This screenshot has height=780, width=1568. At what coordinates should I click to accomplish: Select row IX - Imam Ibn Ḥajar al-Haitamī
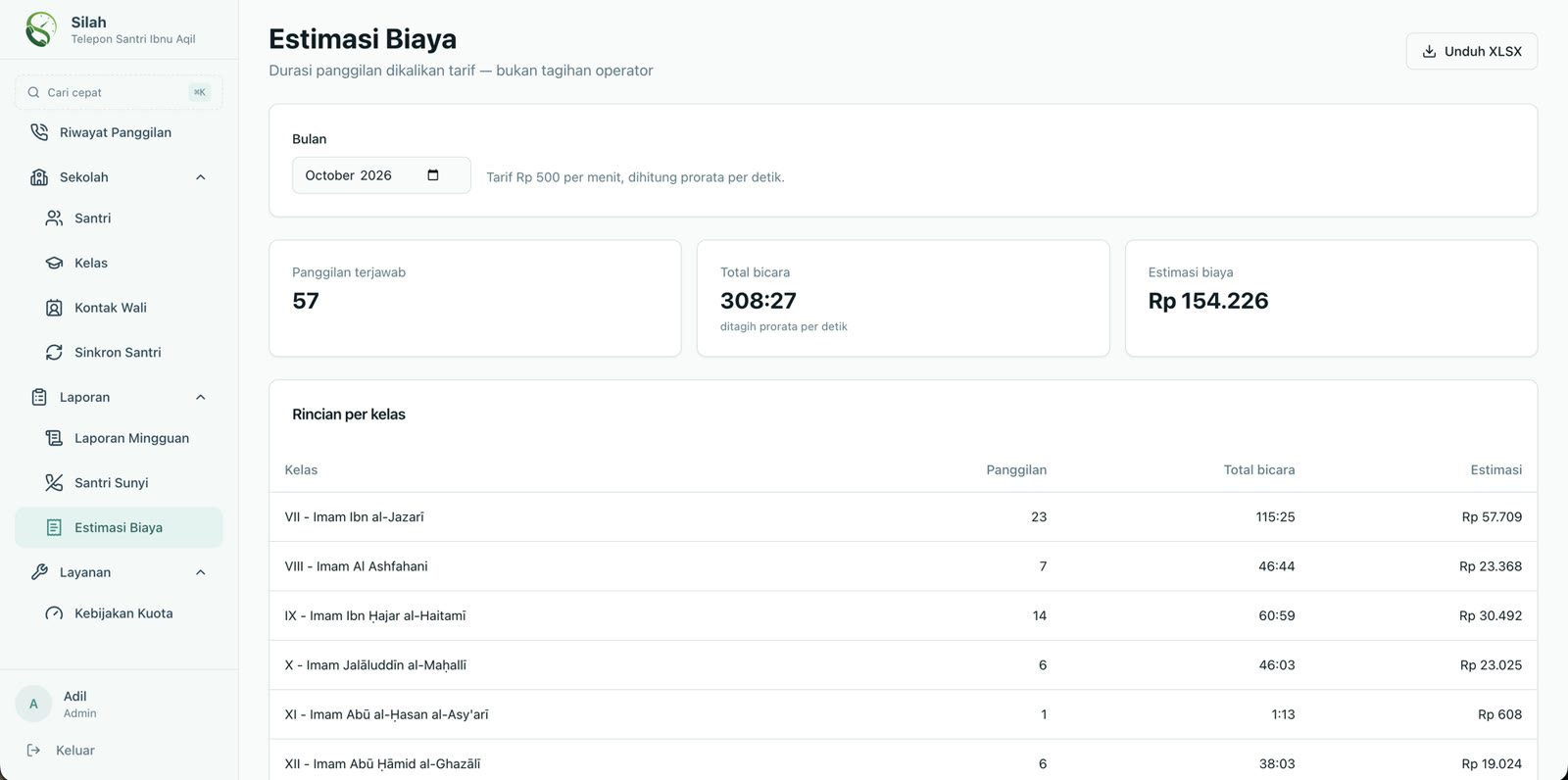[903, 616]
